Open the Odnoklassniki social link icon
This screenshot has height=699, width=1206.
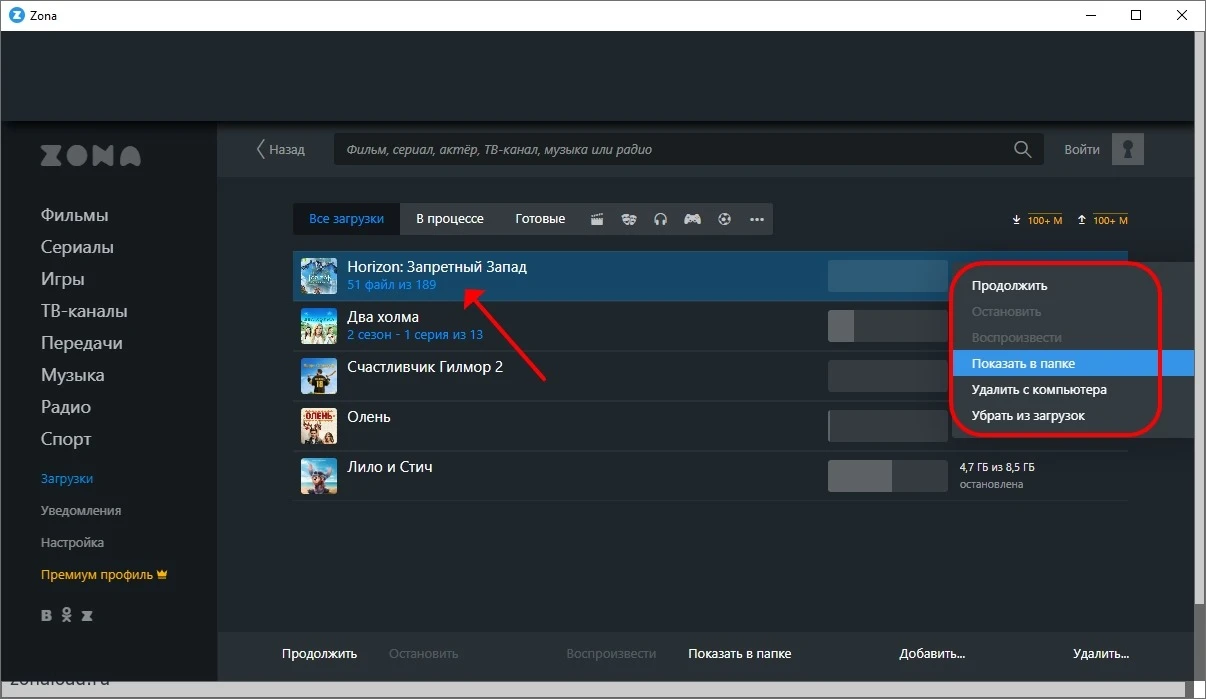(x=67, y=615)
